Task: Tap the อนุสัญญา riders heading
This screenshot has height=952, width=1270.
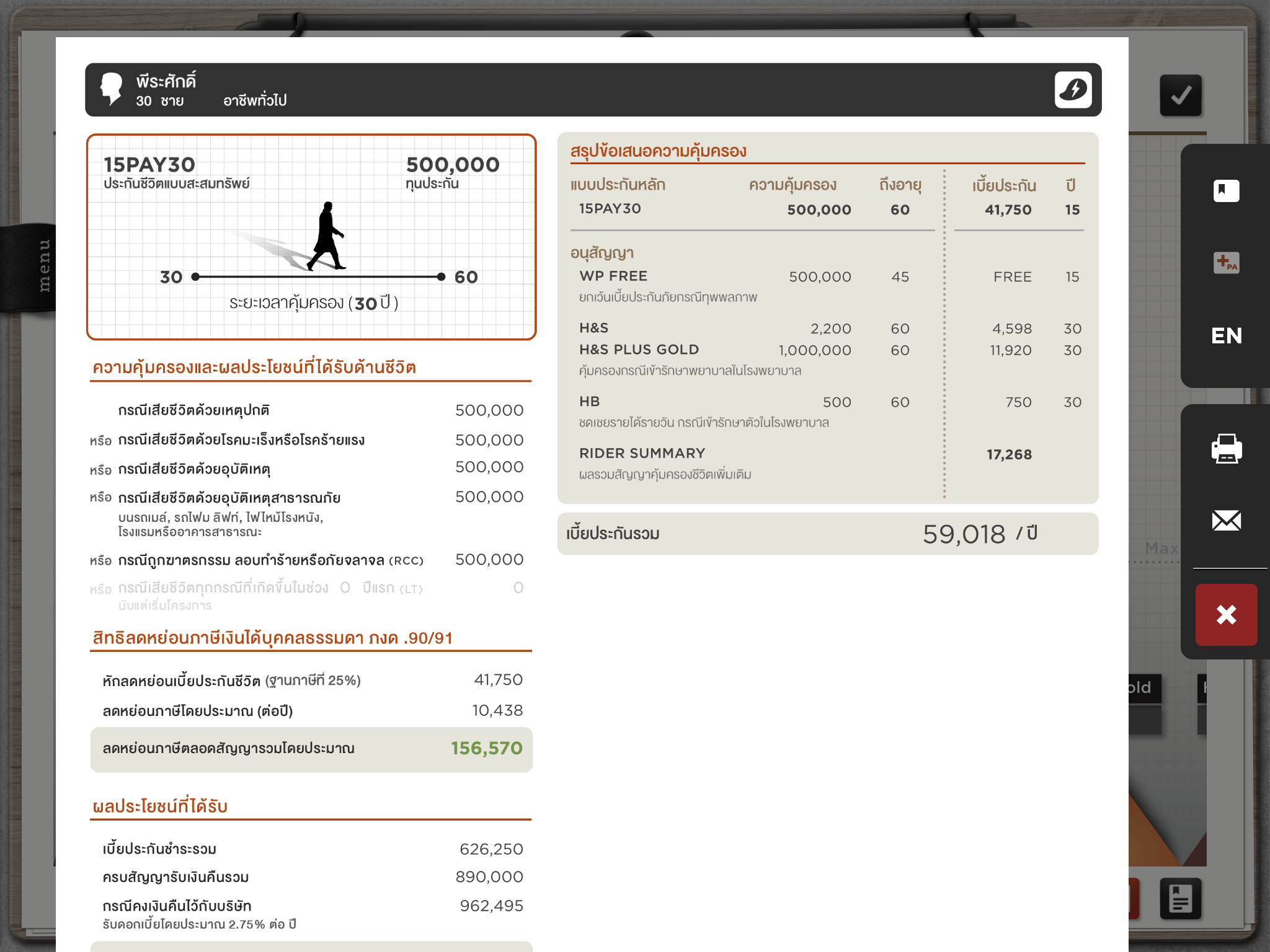Action: tap(602, 253)
